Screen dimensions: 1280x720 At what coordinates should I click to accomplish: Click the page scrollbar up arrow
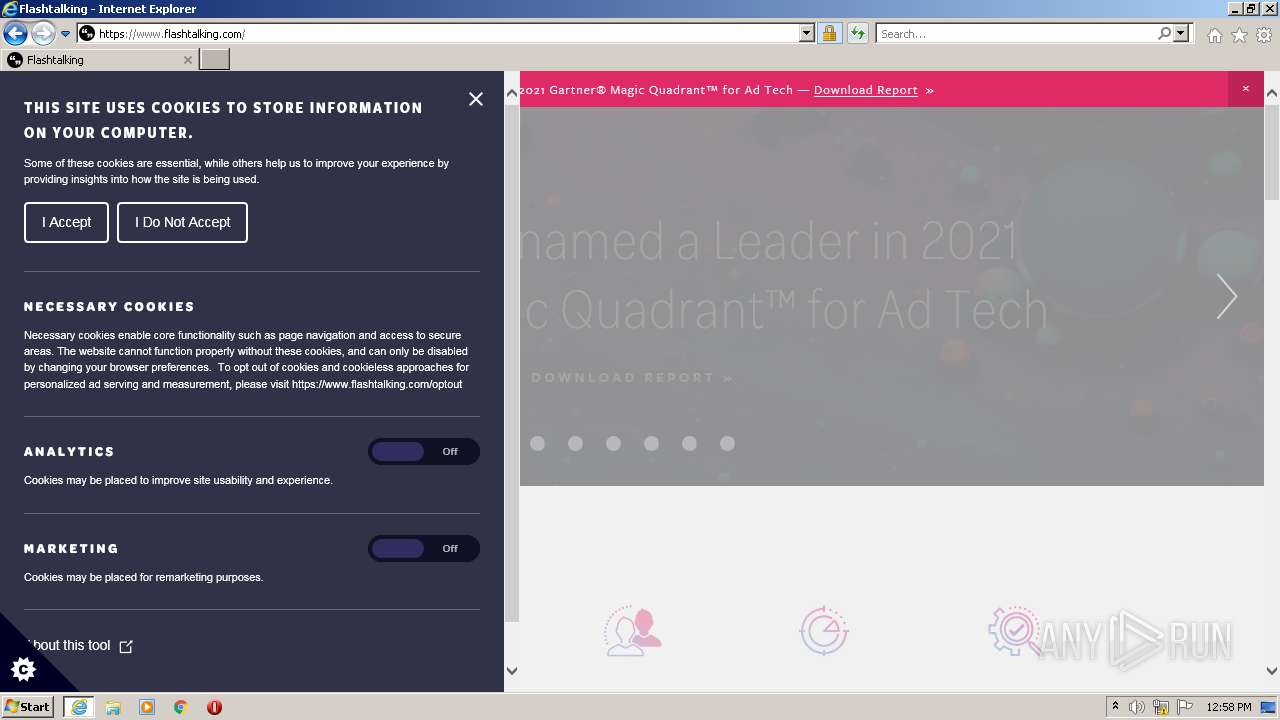tap(1272, 94)
